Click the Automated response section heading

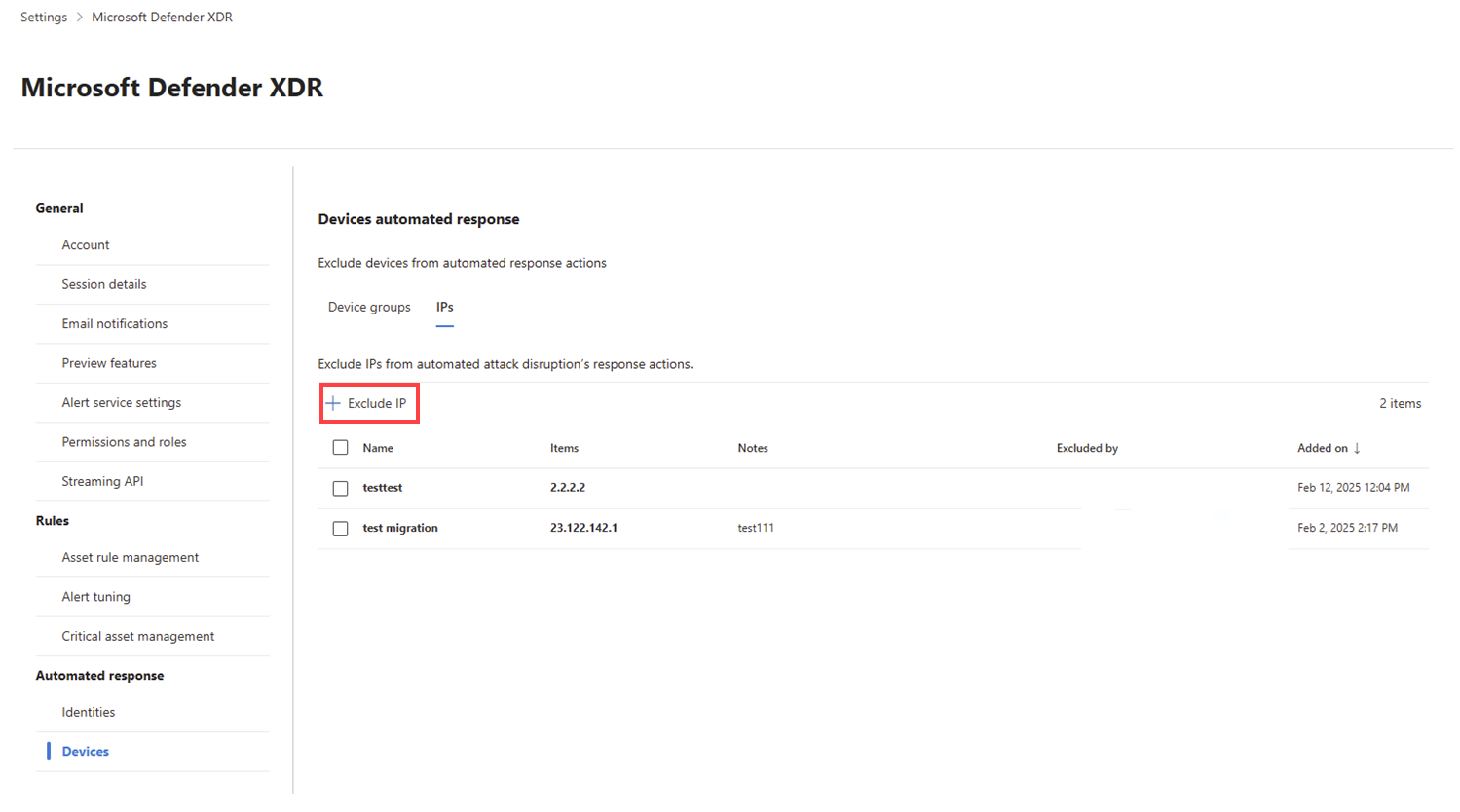point(99,676)
